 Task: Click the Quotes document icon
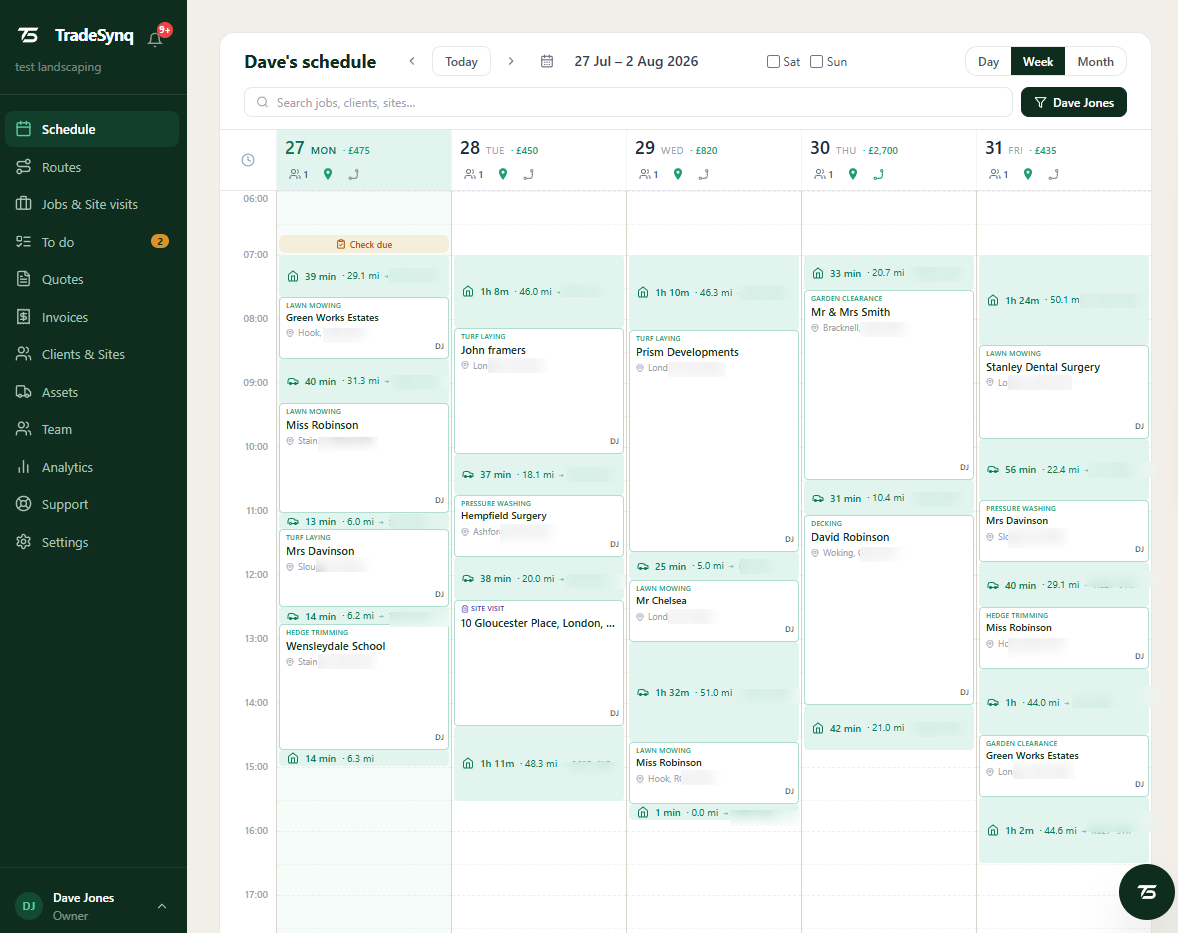click(x=23, y=279)
